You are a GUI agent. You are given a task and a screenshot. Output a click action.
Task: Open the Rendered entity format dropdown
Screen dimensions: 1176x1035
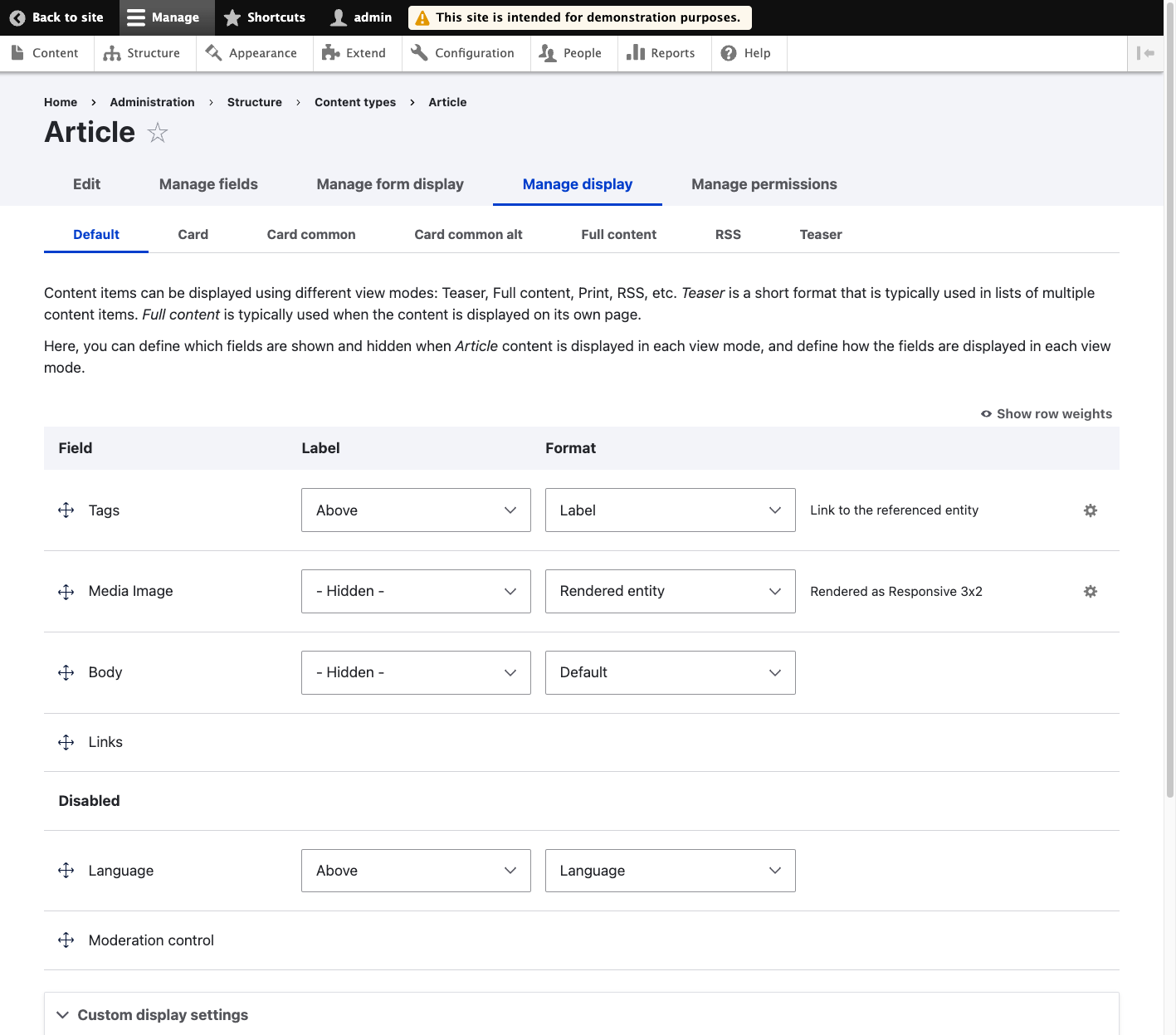pyautogui.click(x=669, y=591)
